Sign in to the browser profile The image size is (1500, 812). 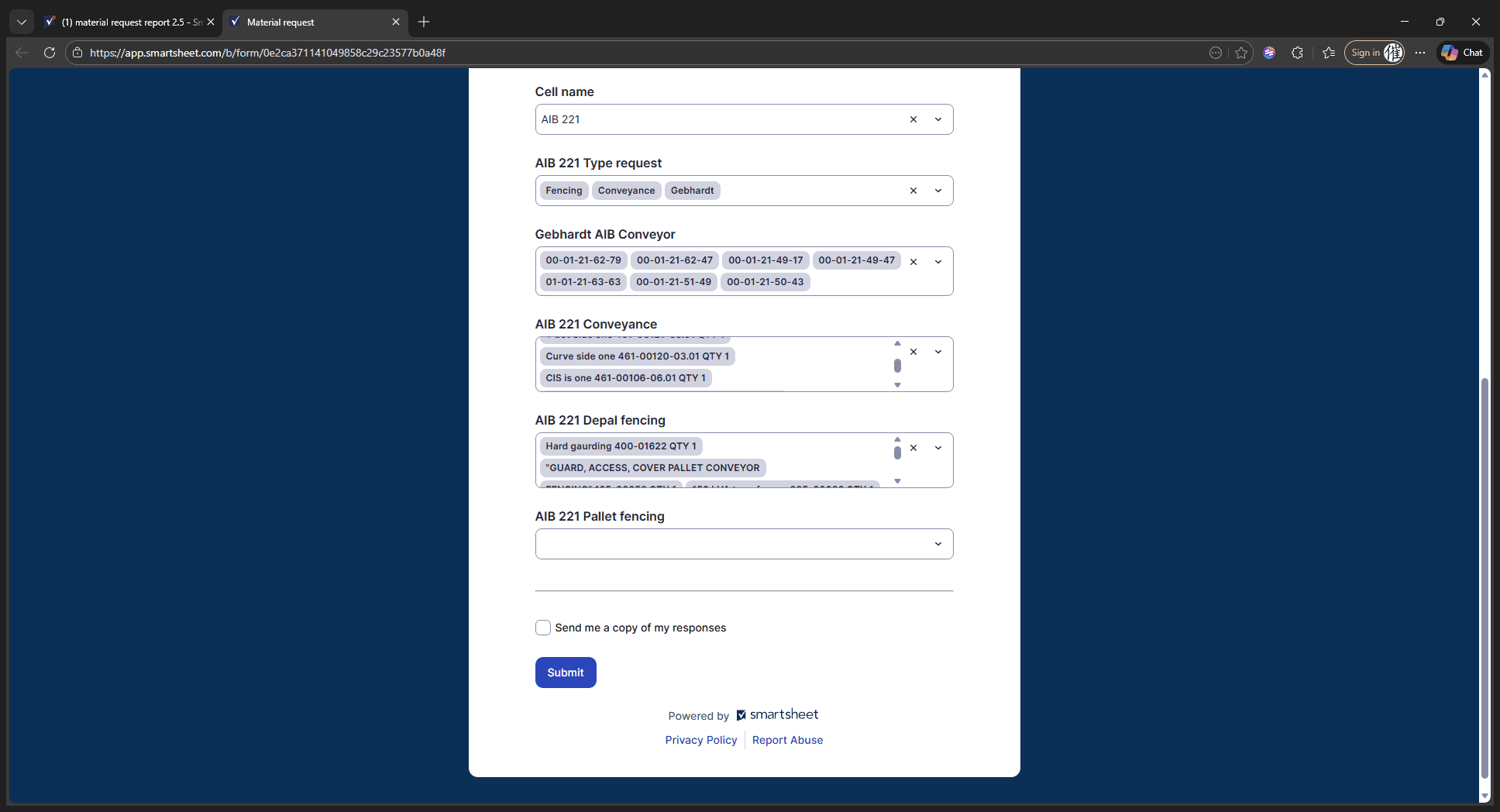pos(1374,53)
